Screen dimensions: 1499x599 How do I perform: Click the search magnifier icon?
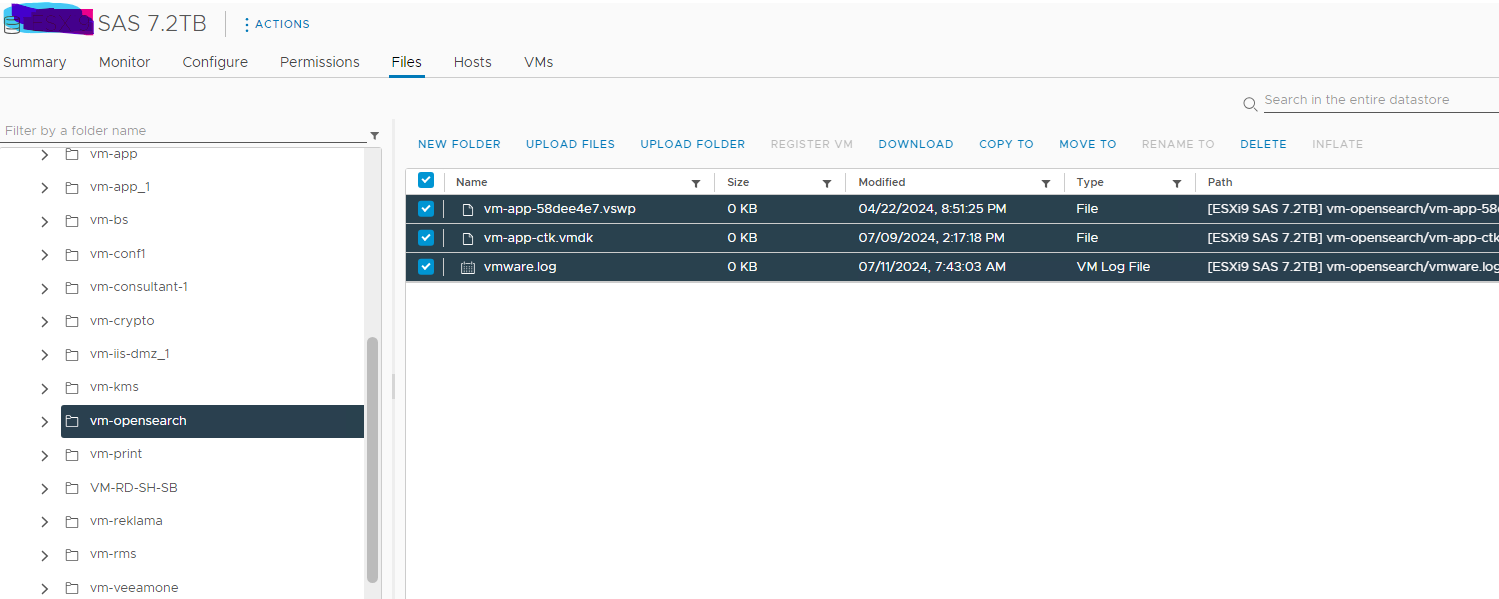1250,104
